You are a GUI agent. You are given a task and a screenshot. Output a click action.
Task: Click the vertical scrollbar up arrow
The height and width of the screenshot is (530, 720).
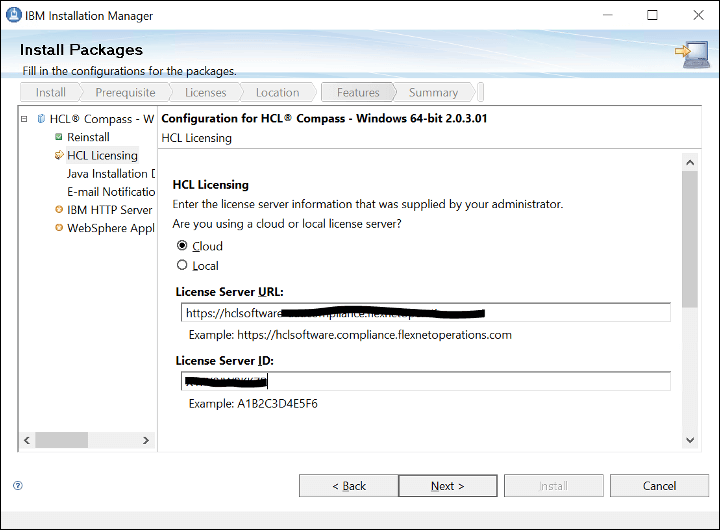[690, 163]
